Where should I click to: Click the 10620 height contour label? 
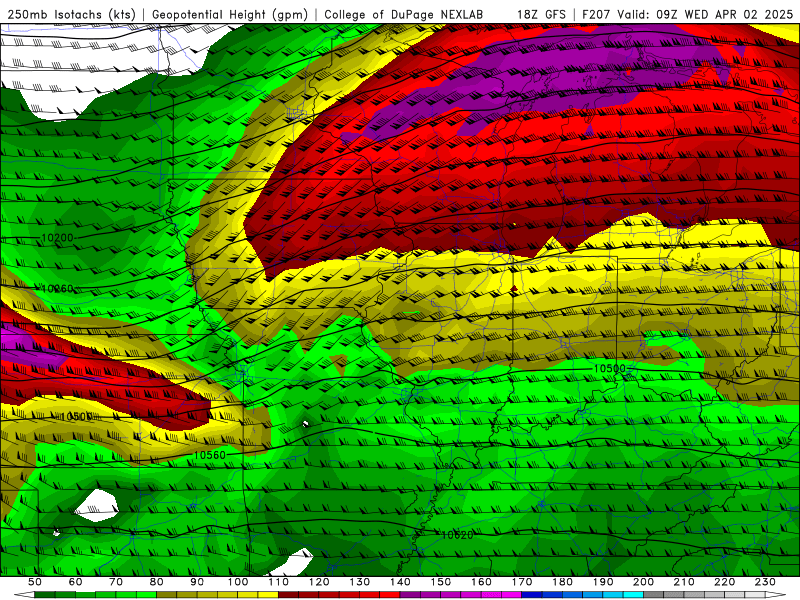pos(457,535)
